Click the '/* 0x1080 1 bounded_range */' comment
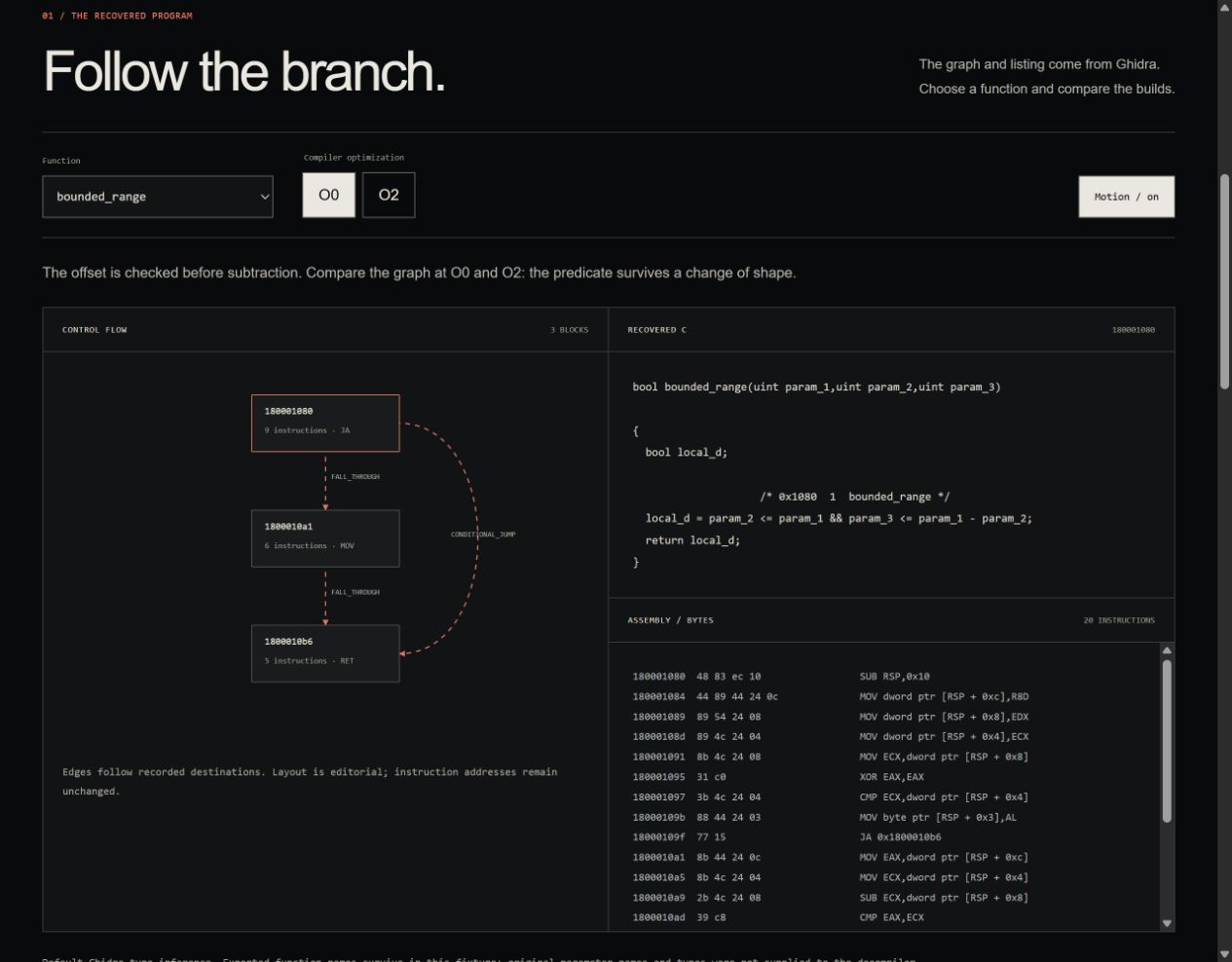The width and height of the screenshot is (1232, 962). click(854, 497)
